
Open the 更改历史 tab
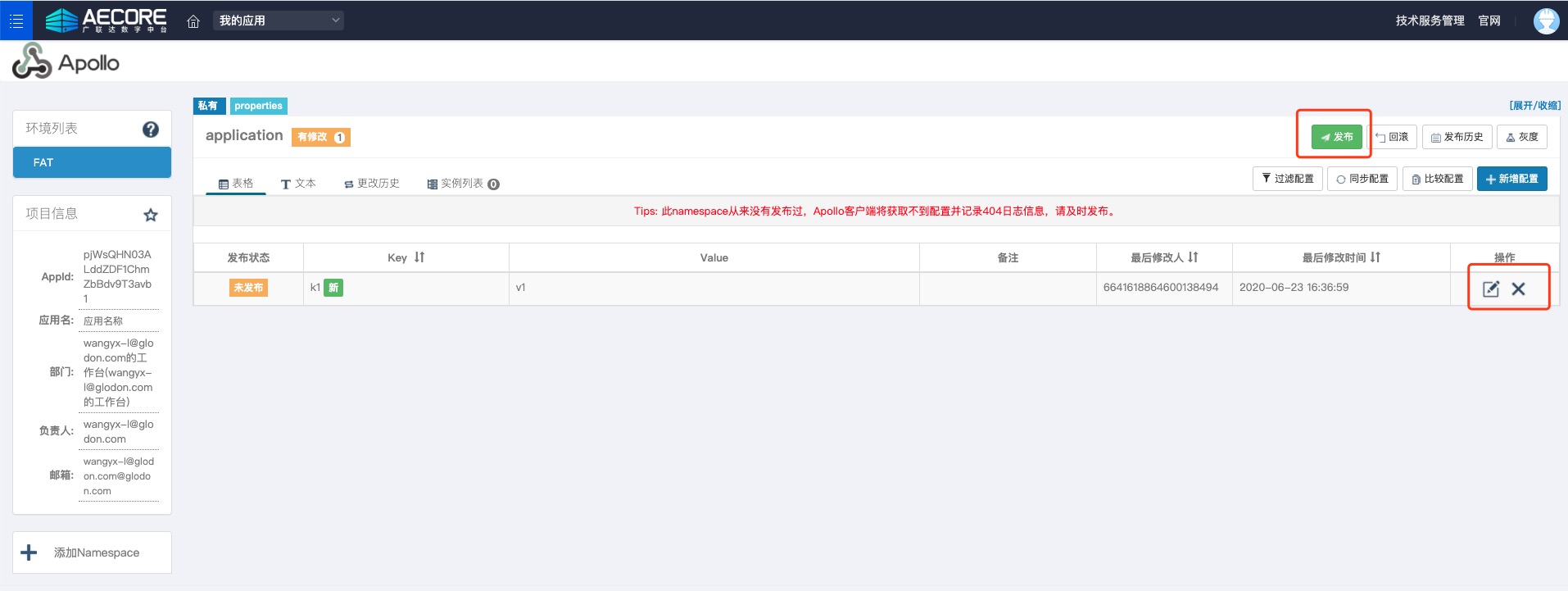(x=372, y=184)
